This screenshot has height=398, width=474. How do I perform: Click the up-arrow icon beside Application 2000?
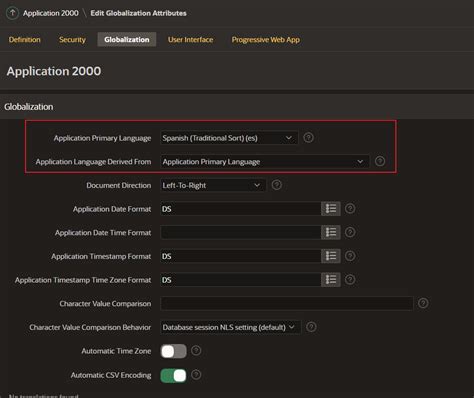coord(12,13)
